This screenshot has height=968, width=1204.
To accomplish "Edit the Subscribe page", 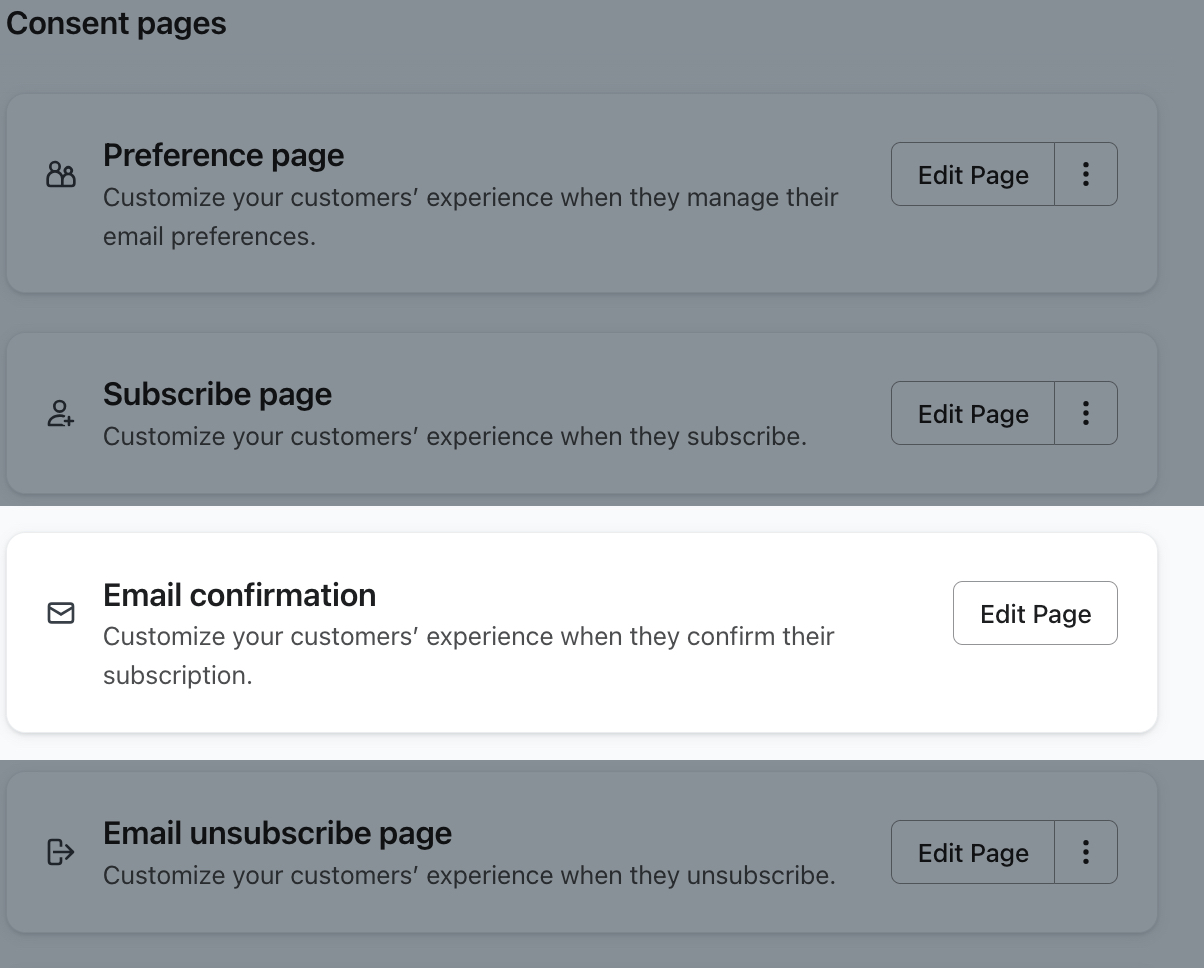I will click(x=972, y=413).
